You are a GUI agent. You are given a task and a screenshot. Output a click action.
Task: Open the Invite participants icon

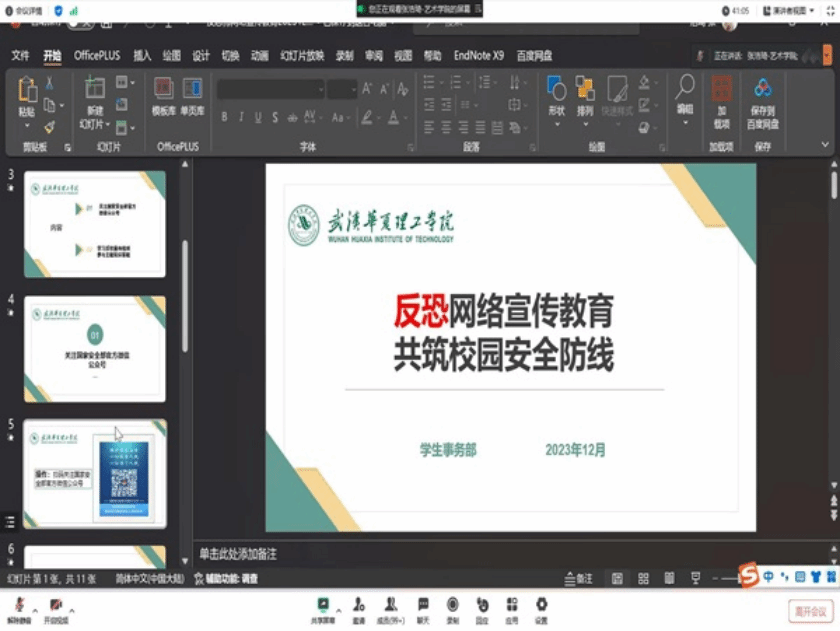[x=358, y=604]
